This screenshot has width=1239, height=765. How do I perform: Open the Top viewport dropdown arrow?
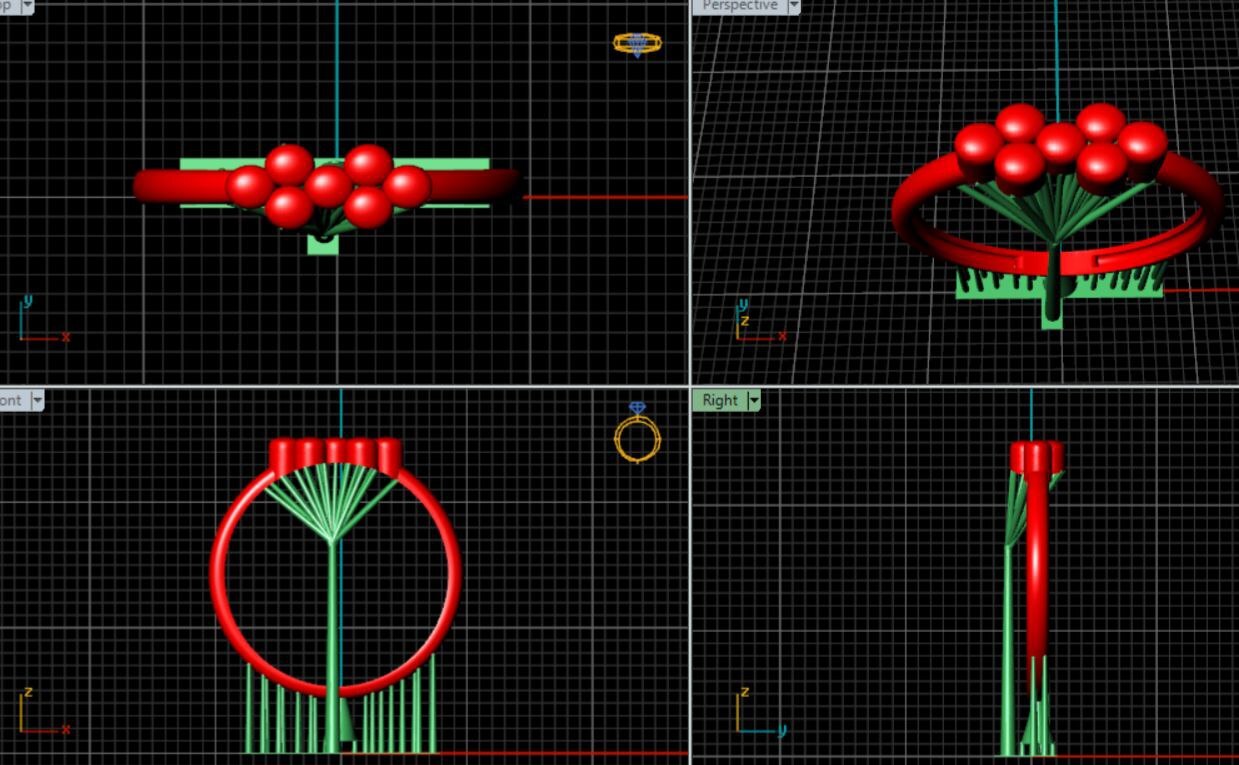point(26,6)
